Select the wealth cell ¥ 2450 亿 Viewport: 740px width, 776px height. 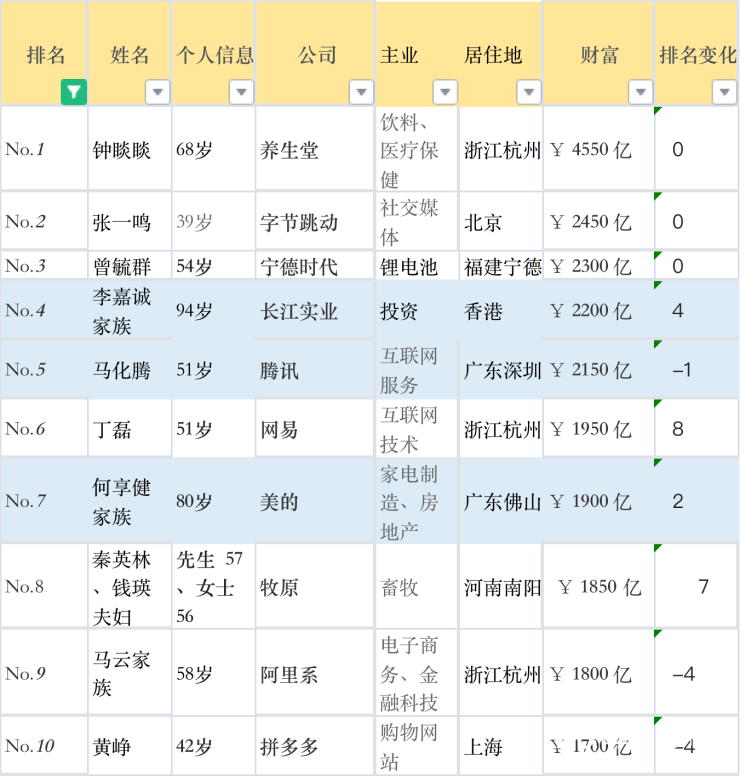pyautogui.click(x=599, y=221)
